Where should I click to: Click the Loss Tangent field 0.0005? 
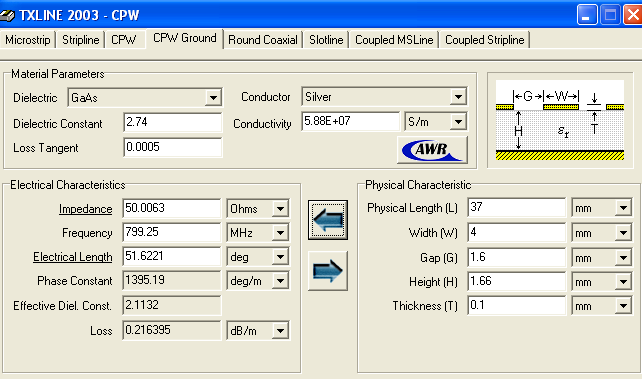coord(172,147)
